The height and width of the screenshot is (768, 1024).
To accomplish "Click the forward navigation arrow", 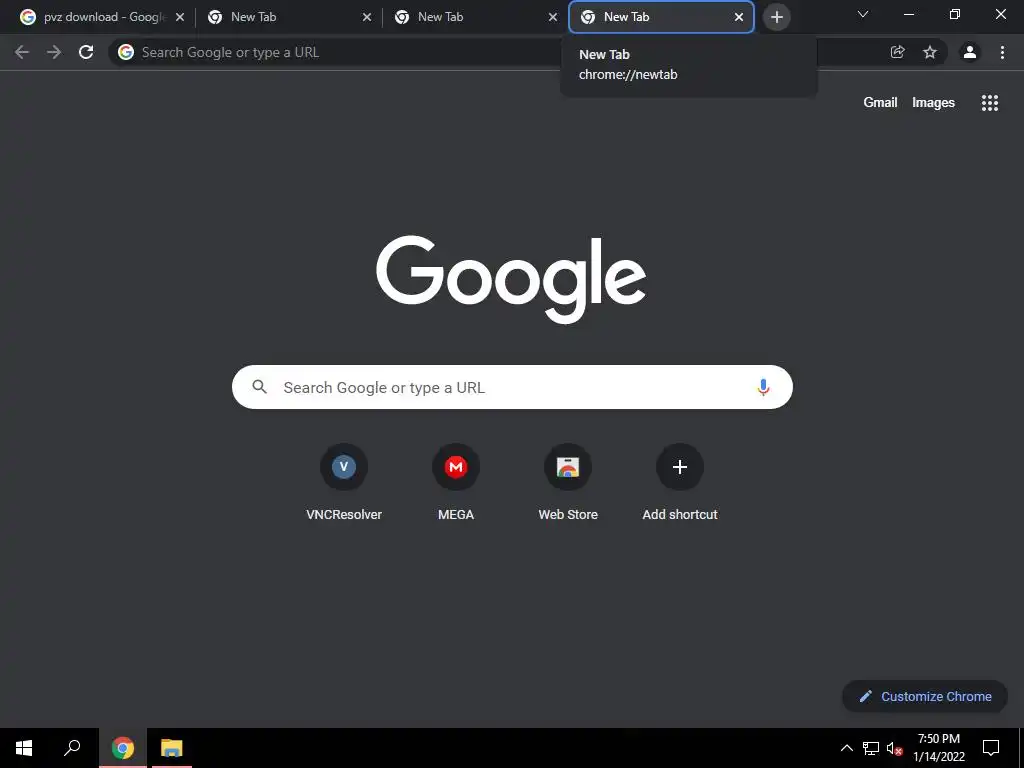I will coord(54,52).
